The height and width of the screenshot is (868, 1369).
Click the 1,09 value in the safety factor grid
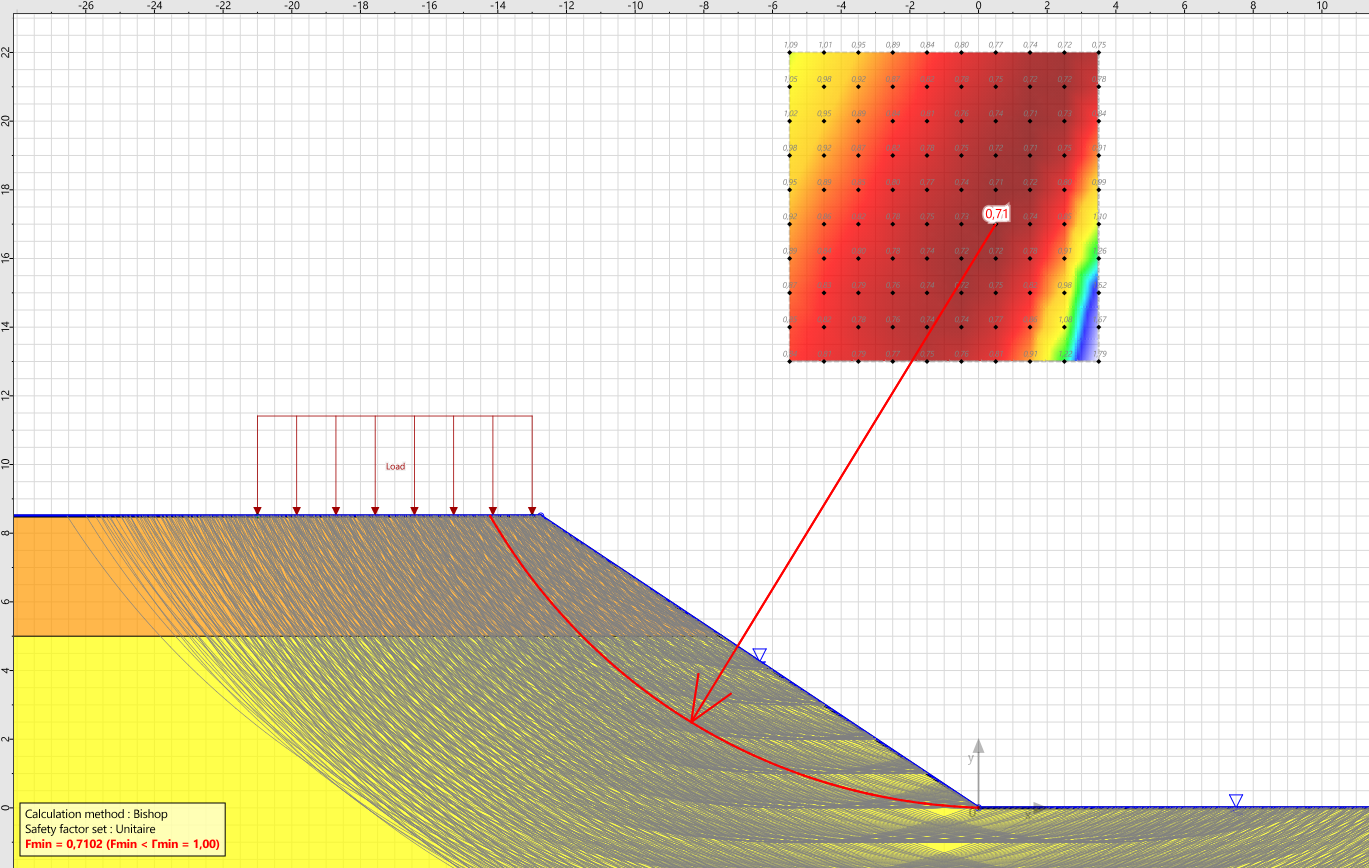(791, 45)
